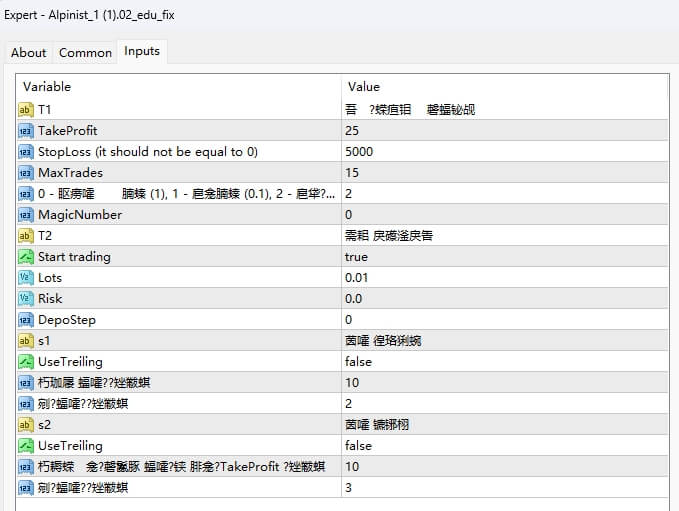This screenshot has height=511, width=679.
Task: Select the Start trading variable name
Action: point(74,257)
